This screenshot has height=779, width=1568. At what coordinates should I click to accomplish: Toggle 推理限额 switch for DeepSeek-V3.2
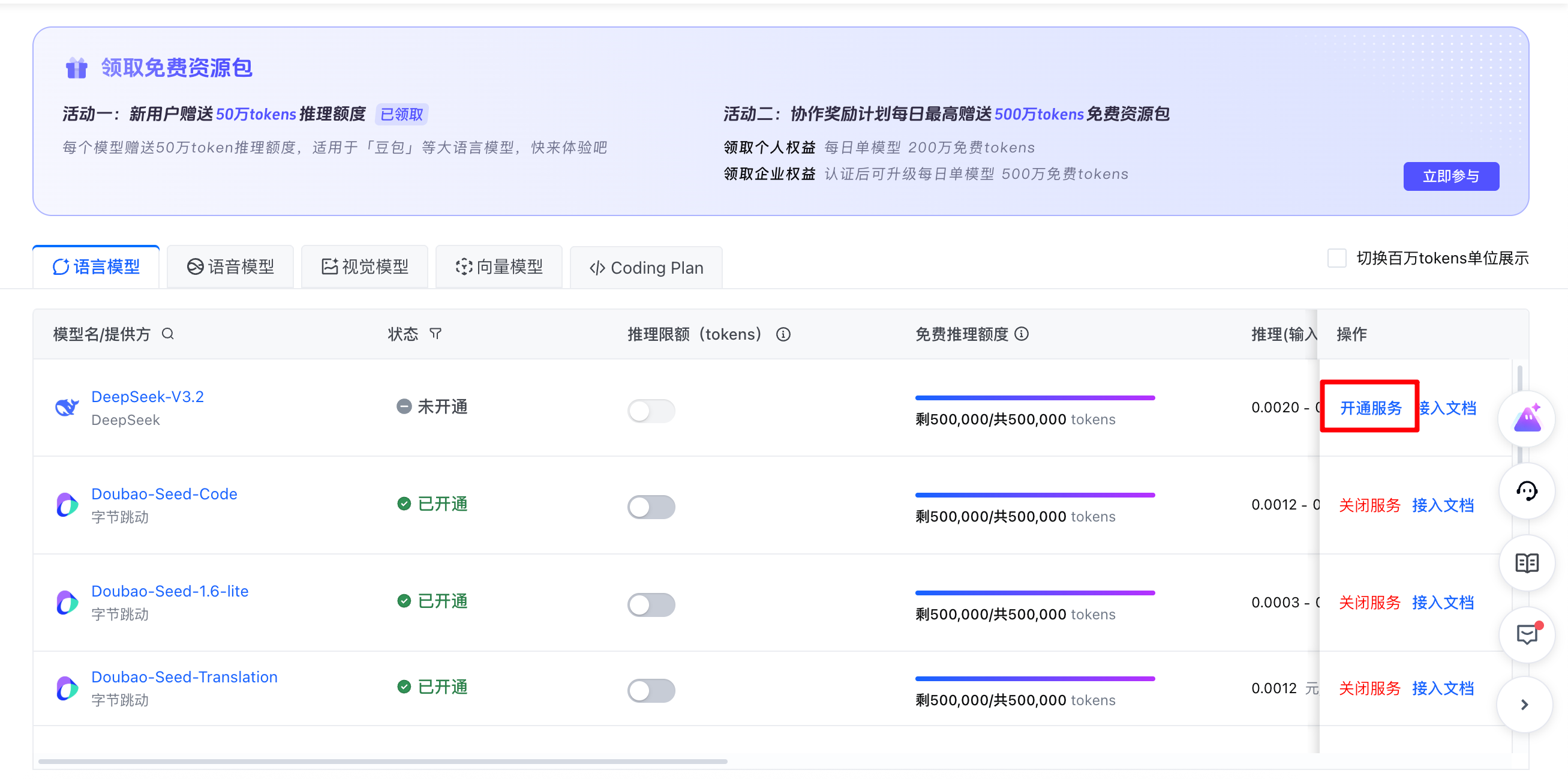tap(651, 411)
